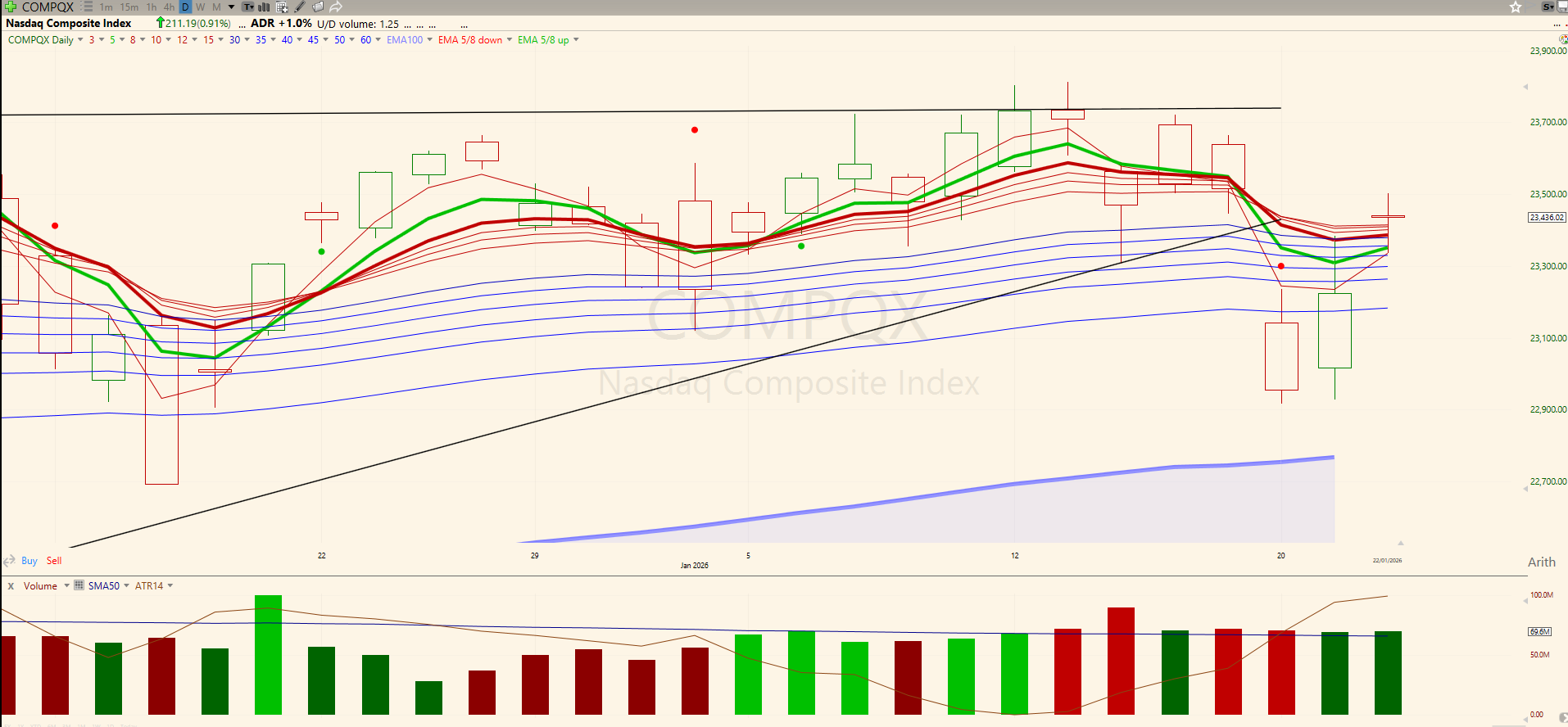
Task: Select the pencil drawing tool
Action: [300, 7]
